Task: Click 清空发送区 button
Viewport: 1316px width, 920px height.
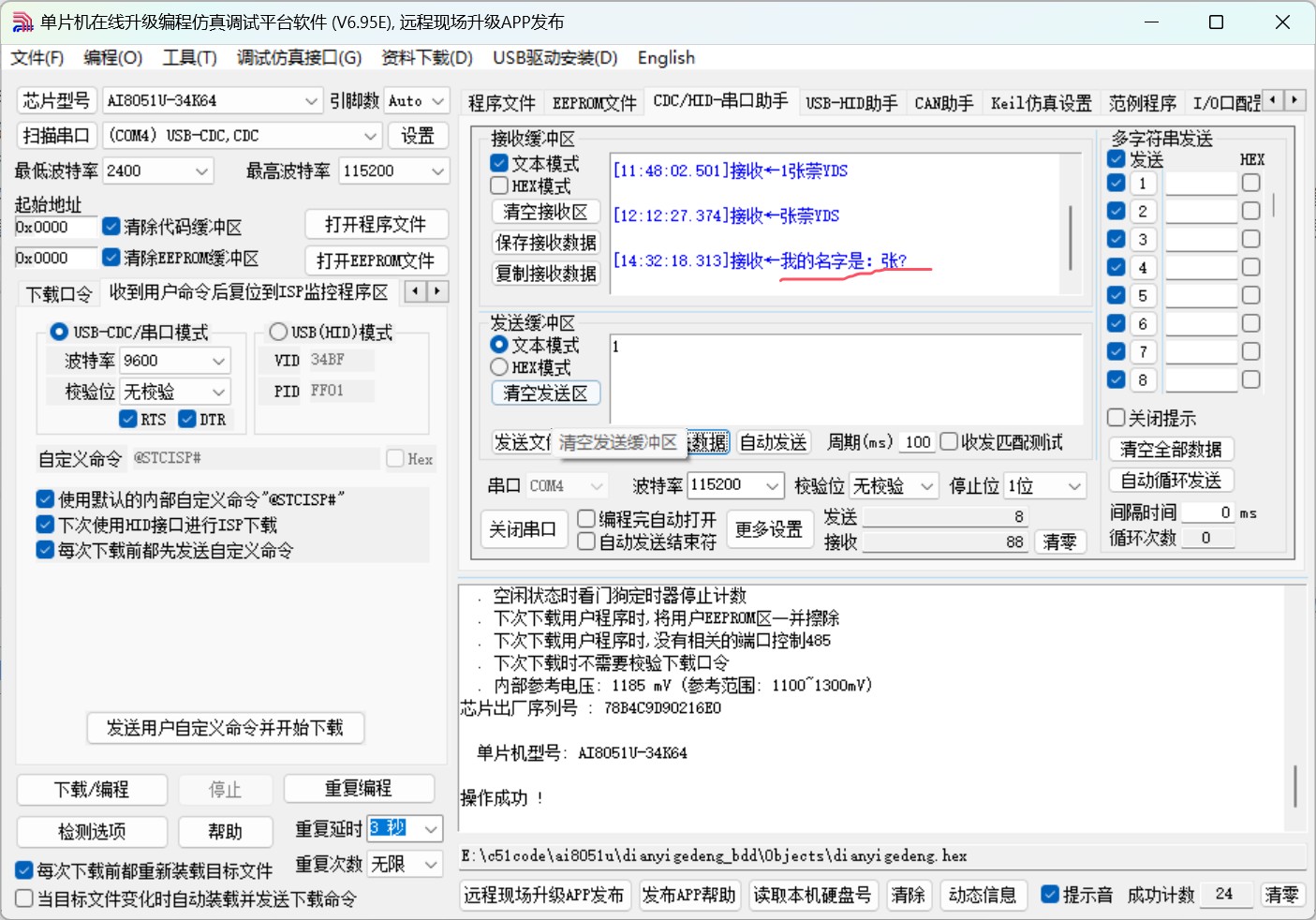Action: 546,393
